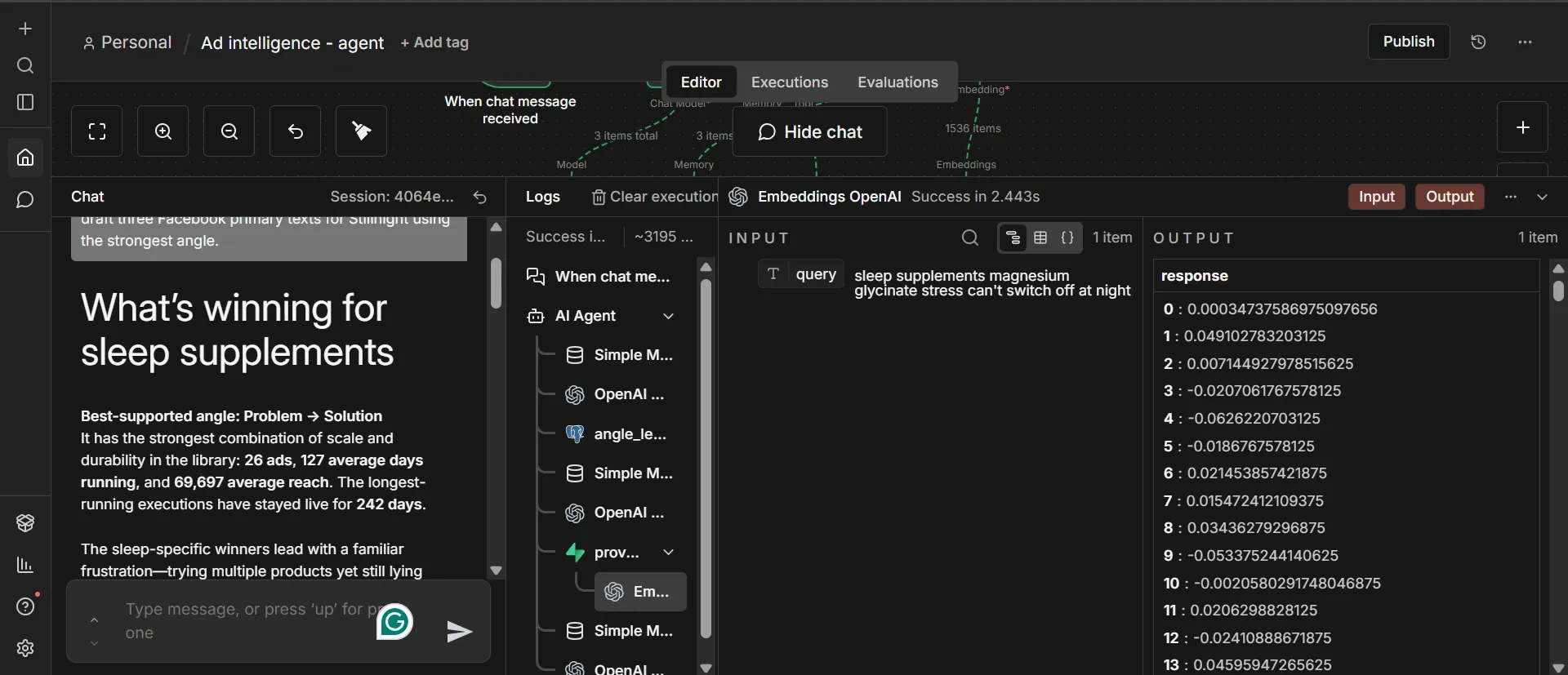
Task: Click fit-to-view canvas button
Action: (96, 131)
